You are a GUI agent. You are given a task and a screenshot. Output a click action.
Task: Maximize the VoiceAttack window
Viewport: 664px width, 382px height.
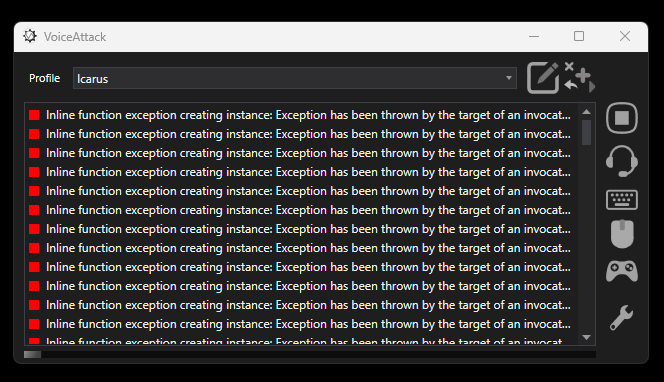(x=579, y=36)
